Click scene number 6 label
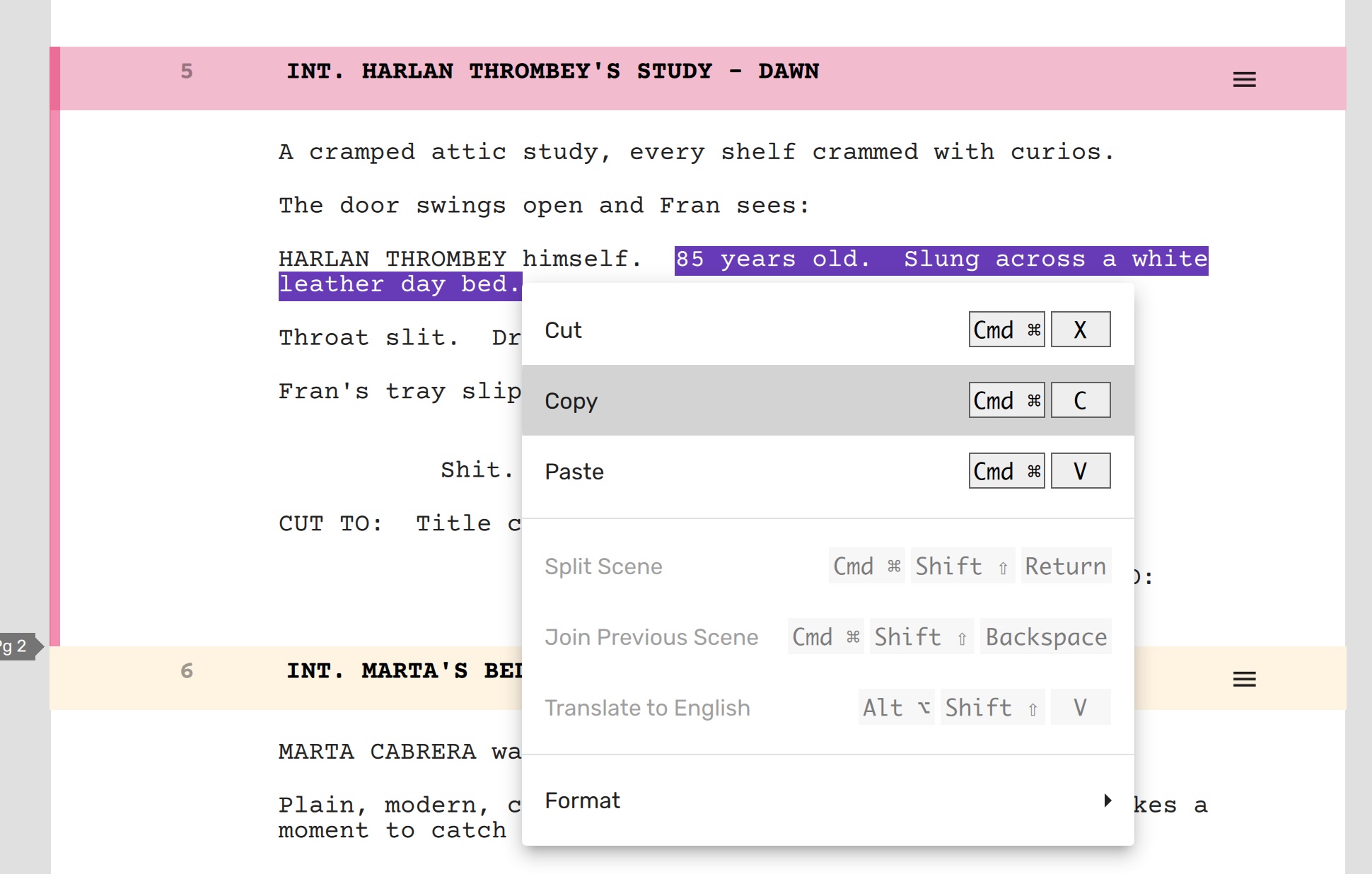 (x=187, y=671)
